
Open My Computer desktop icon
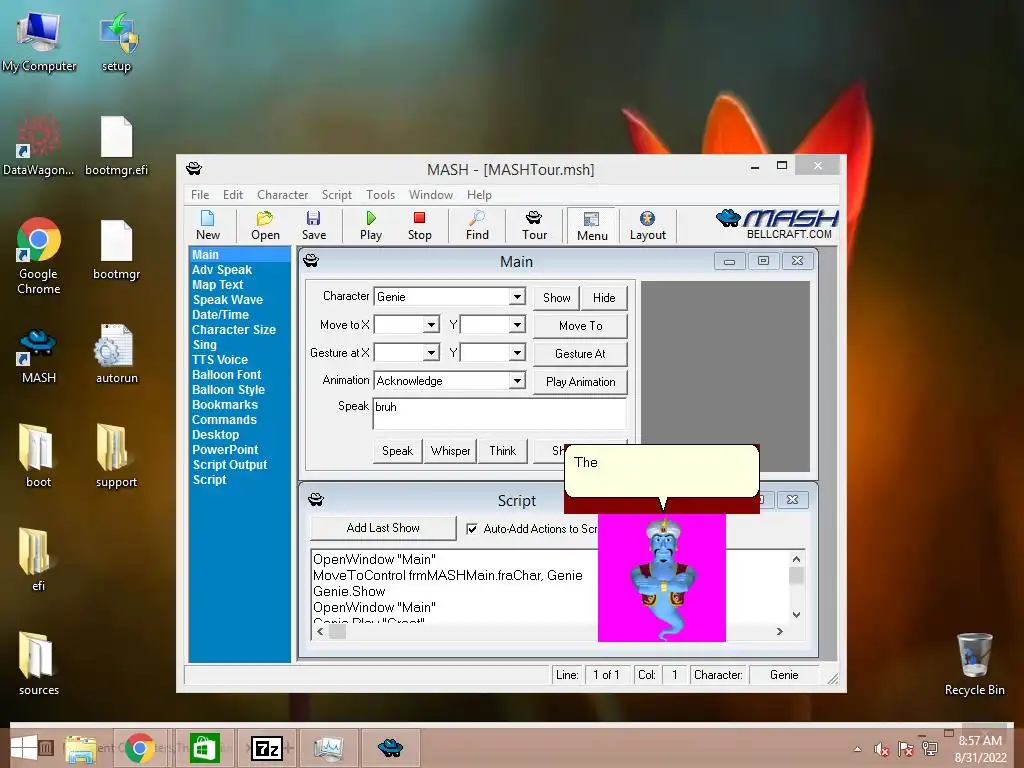click(39, 42)
